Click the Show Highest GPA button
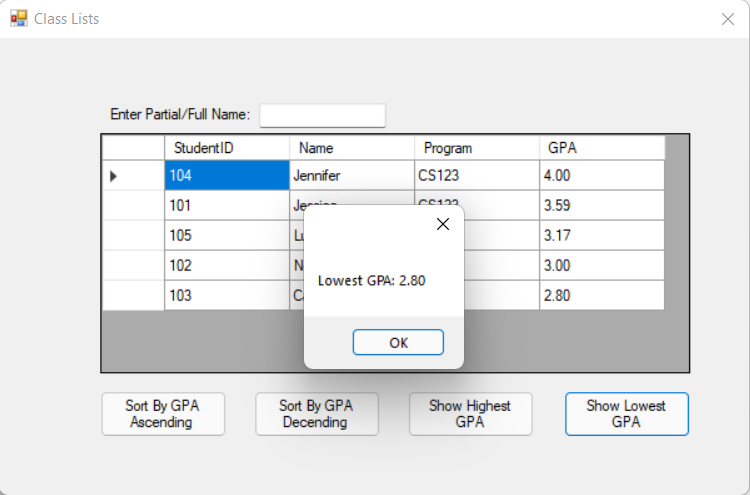The width and height of the screenshot is (750, 495). 470,414
